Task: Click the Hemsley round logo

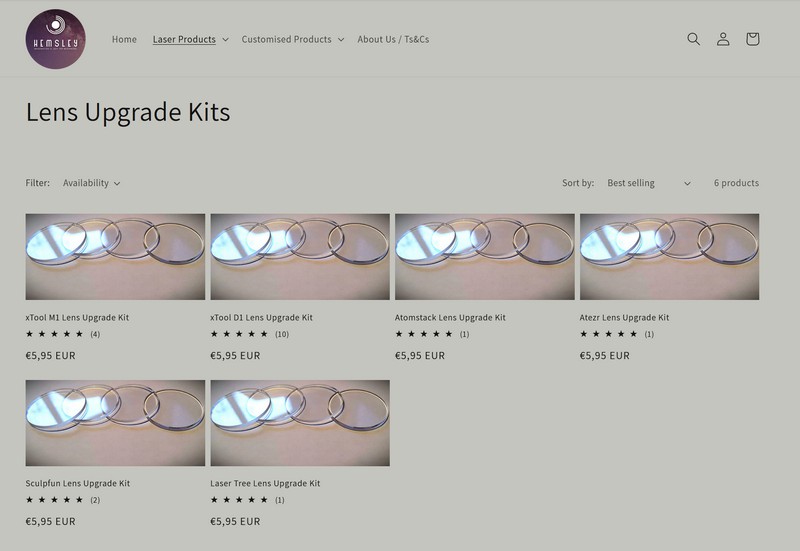Action: (x=55, y=39)
